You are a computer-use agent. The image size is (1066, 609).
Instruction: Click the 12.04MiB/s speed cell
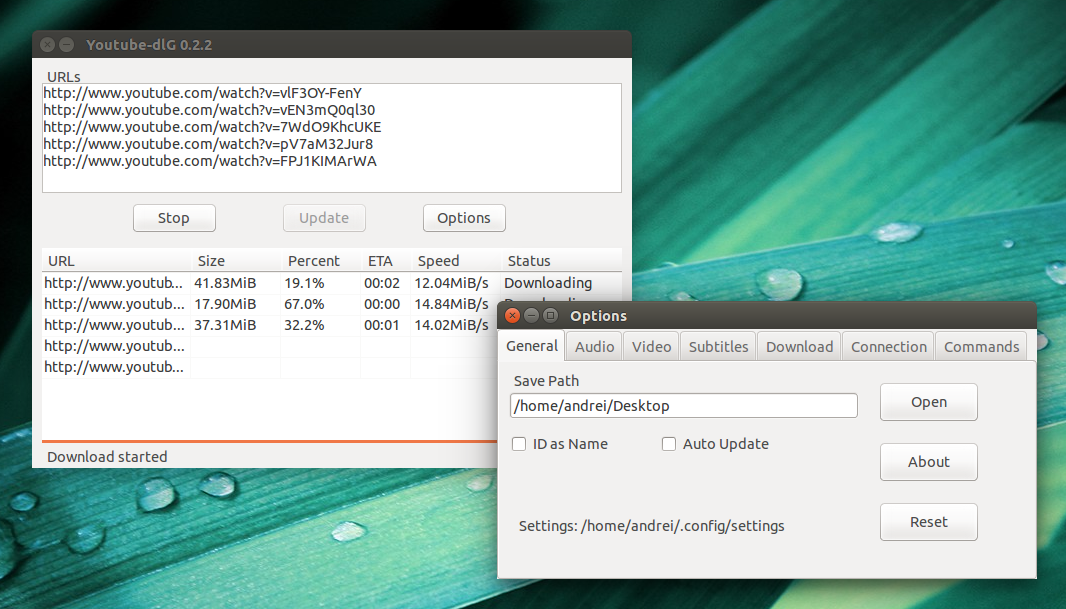[451, 283]
